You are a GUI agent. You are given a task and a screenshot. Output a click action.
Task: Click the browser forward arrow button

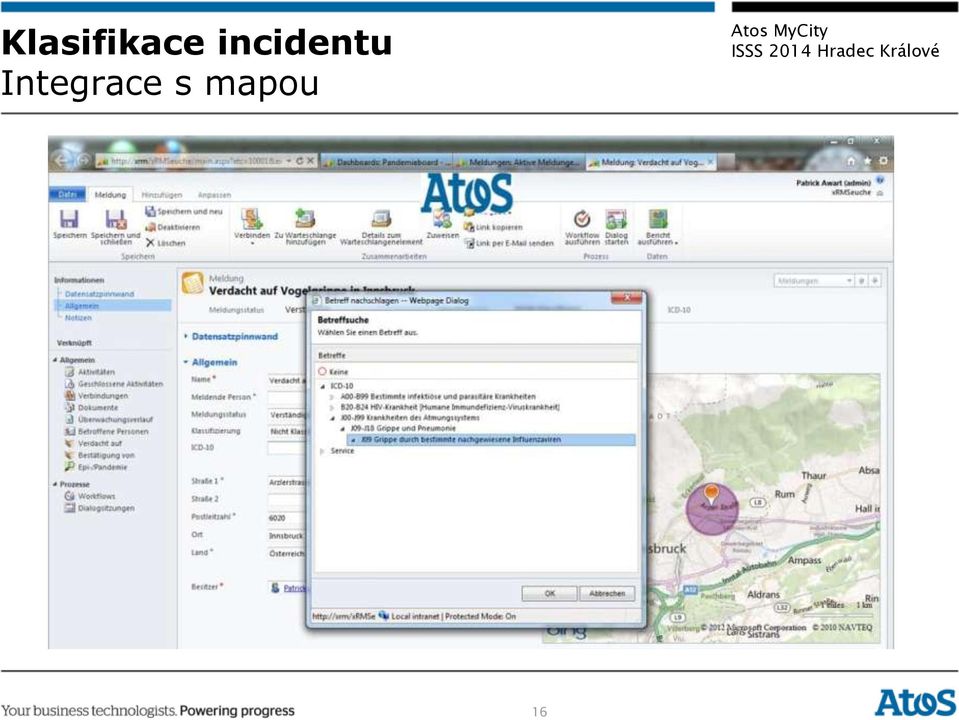84,161
